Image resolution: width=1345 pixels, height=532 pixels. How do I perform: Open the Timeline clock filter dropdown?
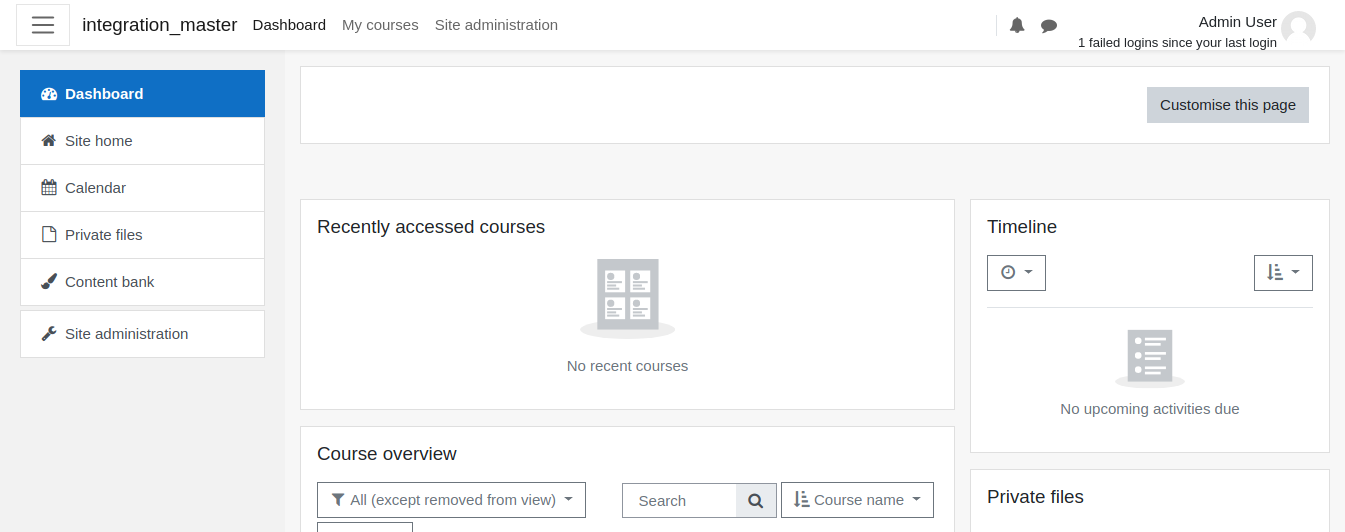pos(1016,273)
